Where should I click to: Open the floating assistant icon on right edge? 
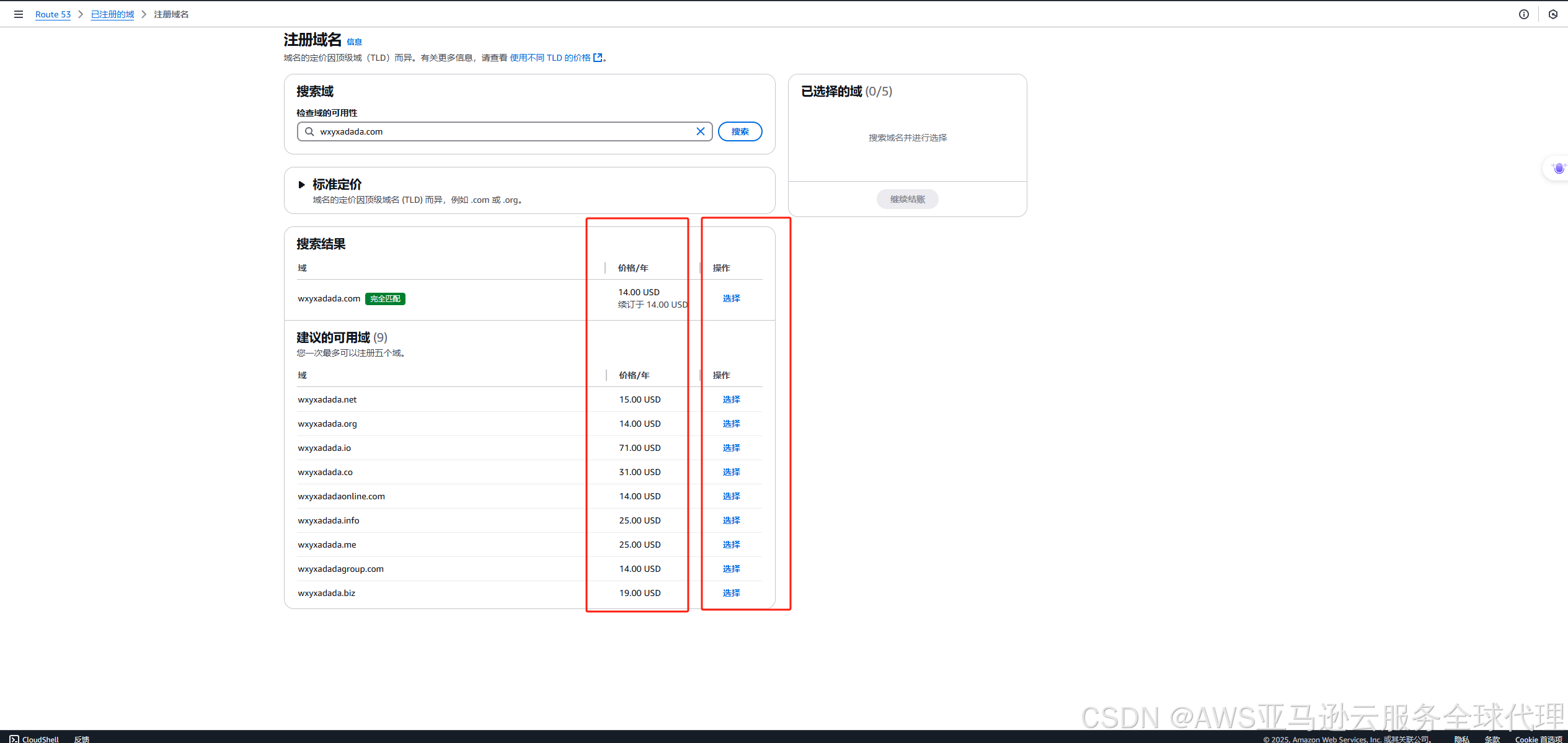point(1558,169)
